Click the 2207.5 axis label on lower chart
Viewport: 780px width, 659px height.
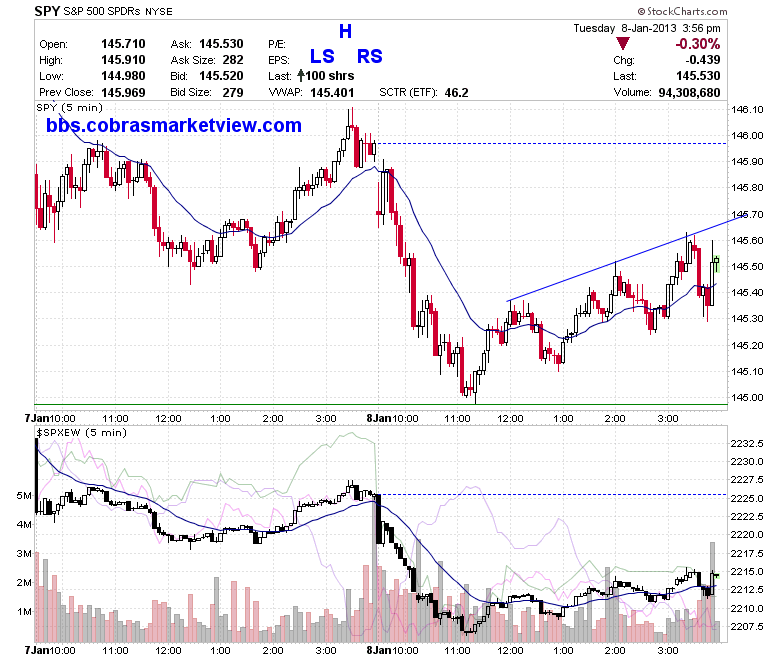(747, 627)
